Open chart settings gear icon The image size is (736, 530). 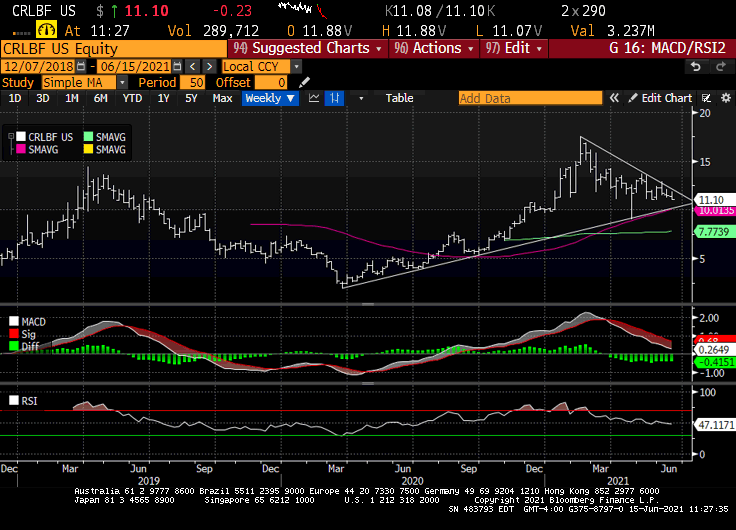(x=726, y=98)
